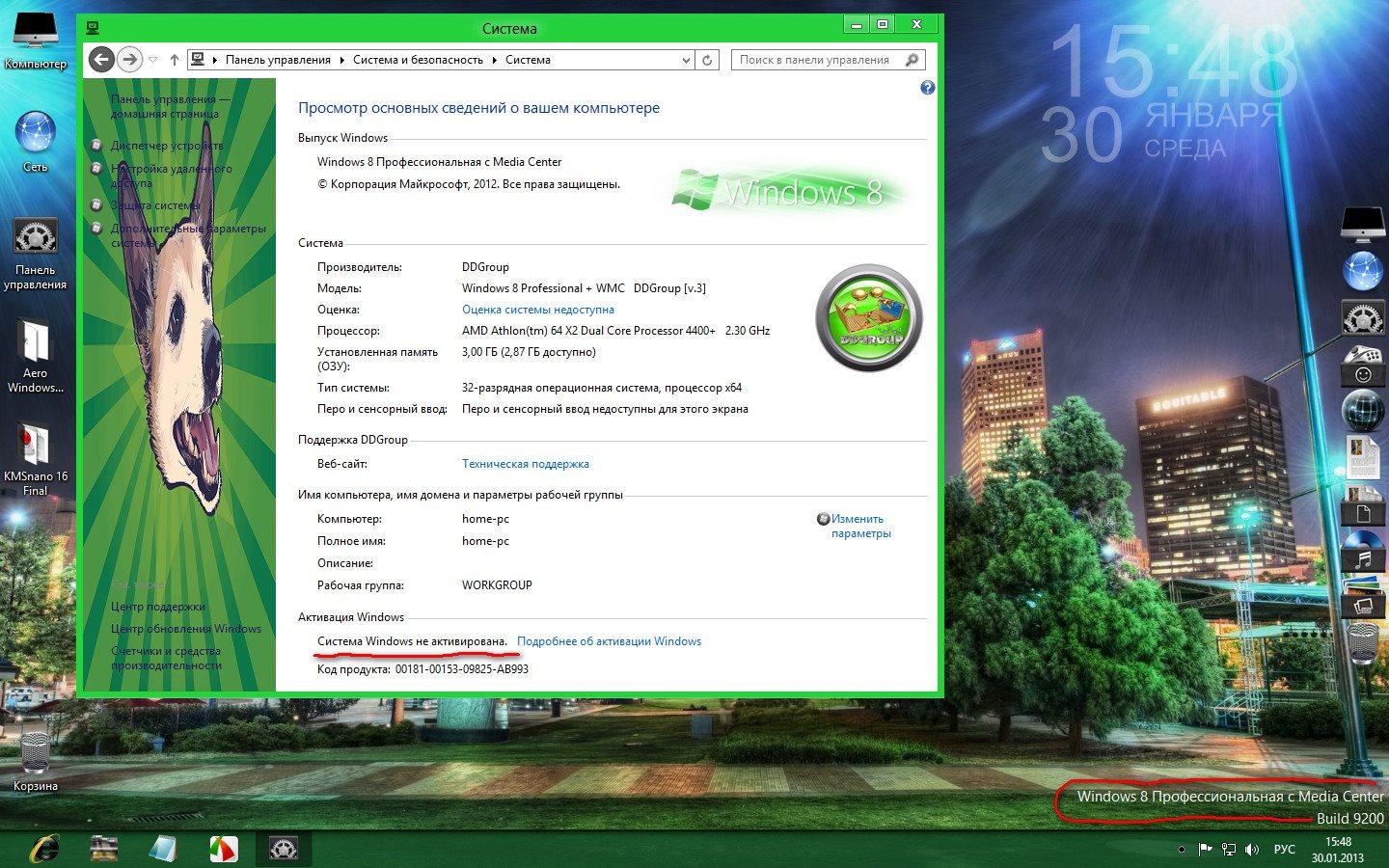
Task: Click the Поиск в панели управления field
Action: pyautogui.click(x=815, y=60)
